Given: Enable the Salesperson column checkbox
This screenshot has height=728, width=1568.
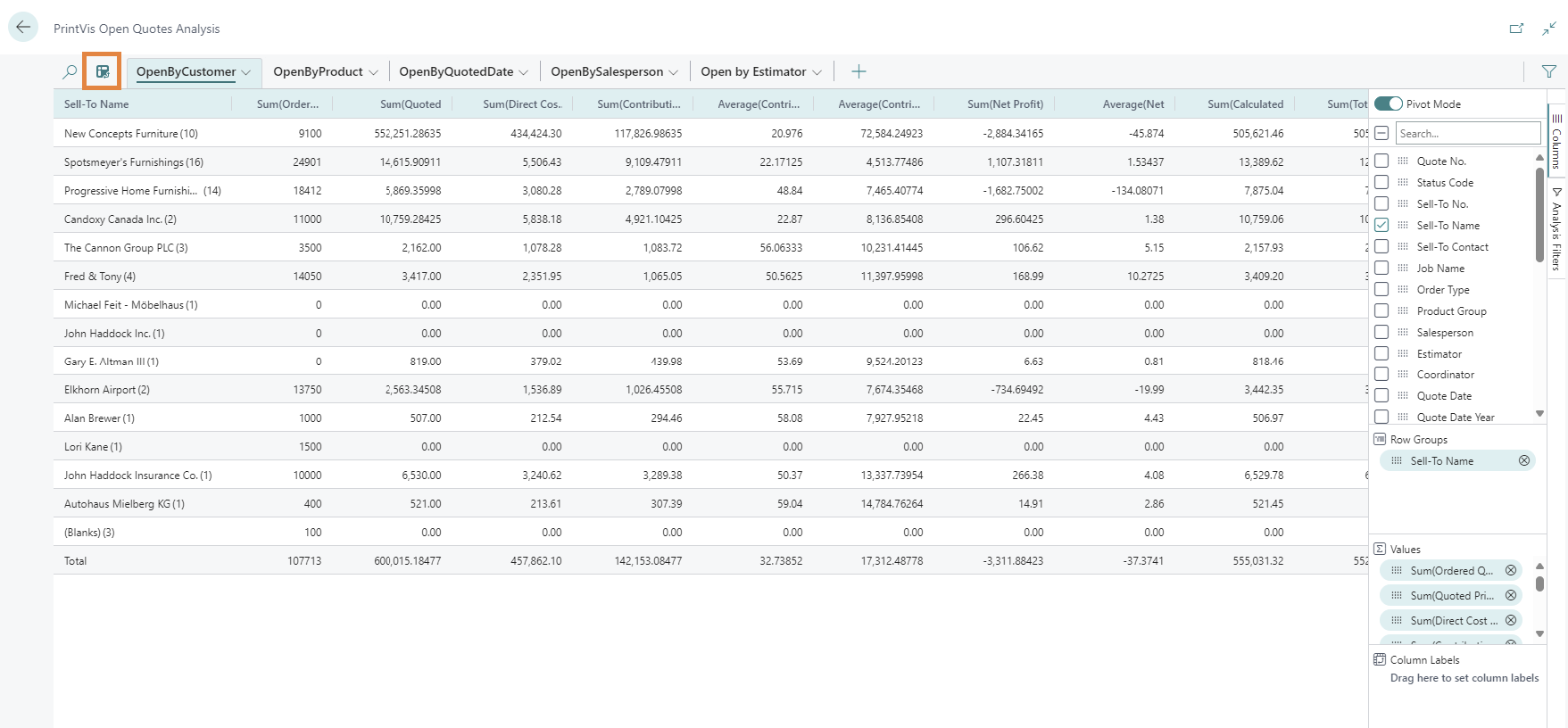Looking at the screenshot, I should coord(1381,333).
